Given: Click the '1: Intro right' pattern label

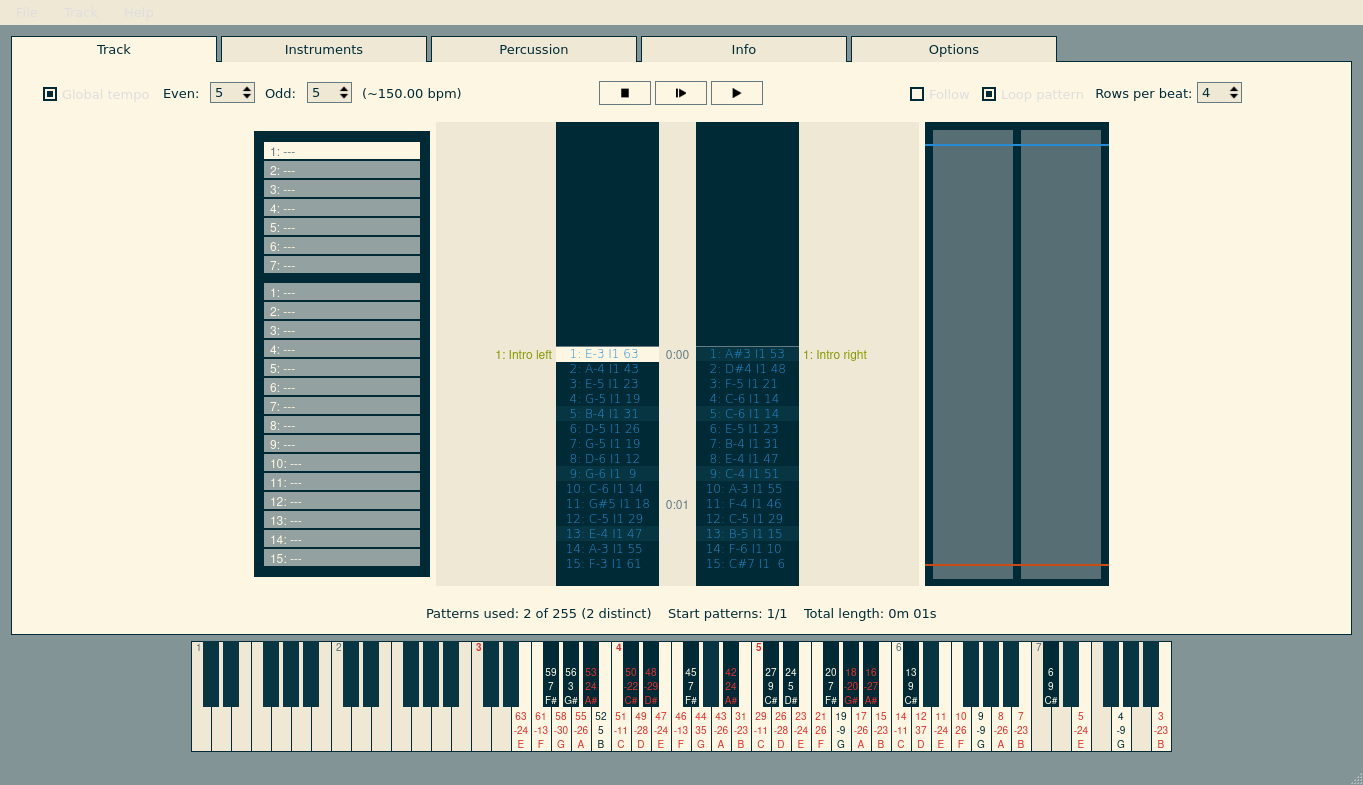Looking at the screenshot, I should click(x=835, y=355).
